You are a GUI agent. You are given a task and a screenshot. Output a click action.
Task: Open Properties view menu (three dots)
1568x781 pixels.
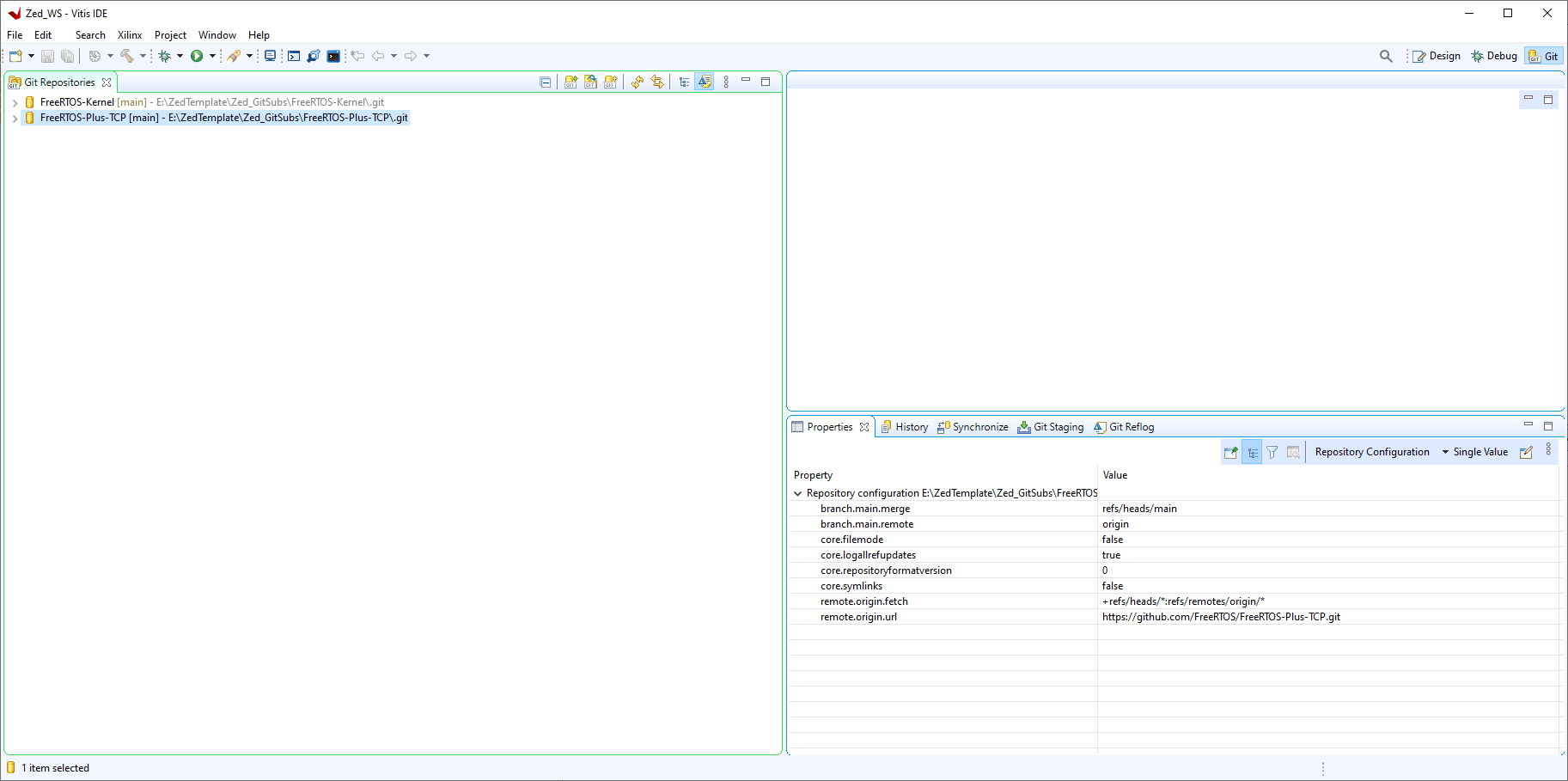[1548, 449]
